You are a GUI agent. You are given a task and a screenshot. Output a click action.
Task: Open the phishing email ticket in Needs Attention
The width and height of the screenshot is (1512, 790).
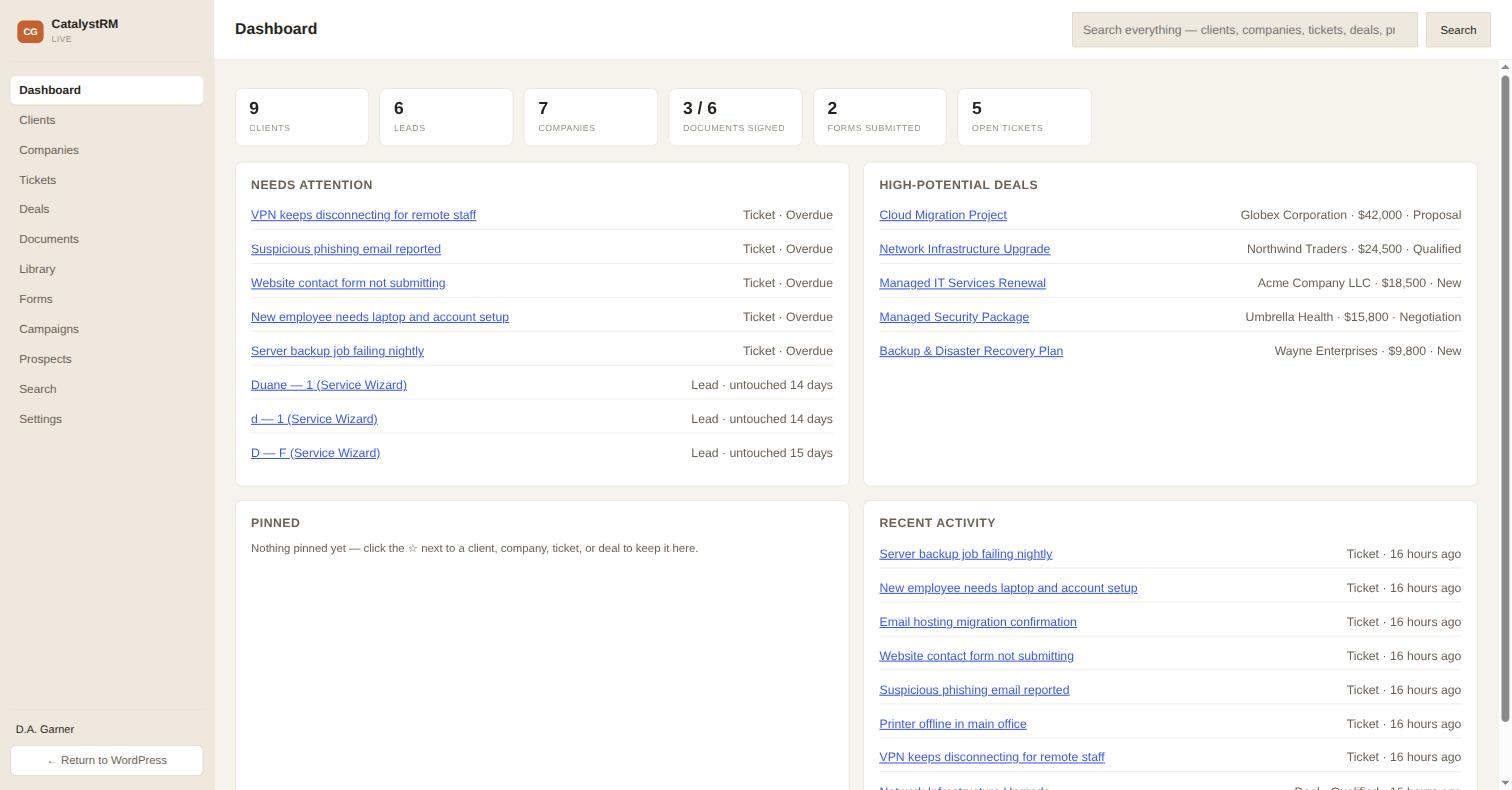point(346,249)
